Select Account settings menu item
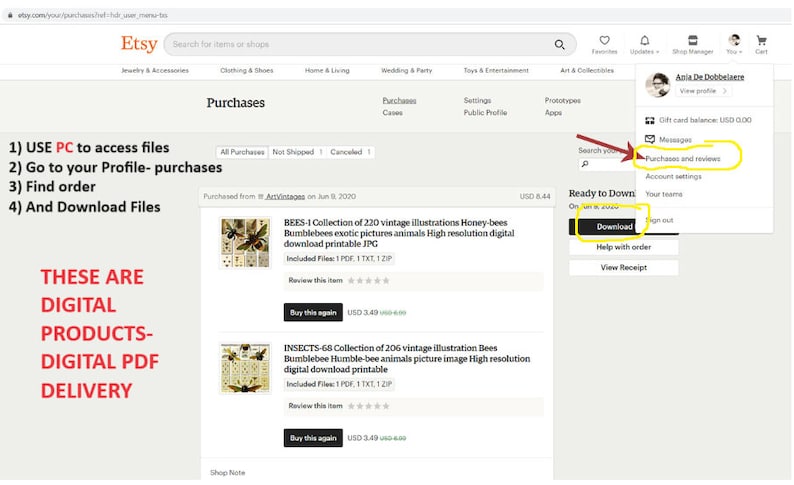 click(673, 176)
